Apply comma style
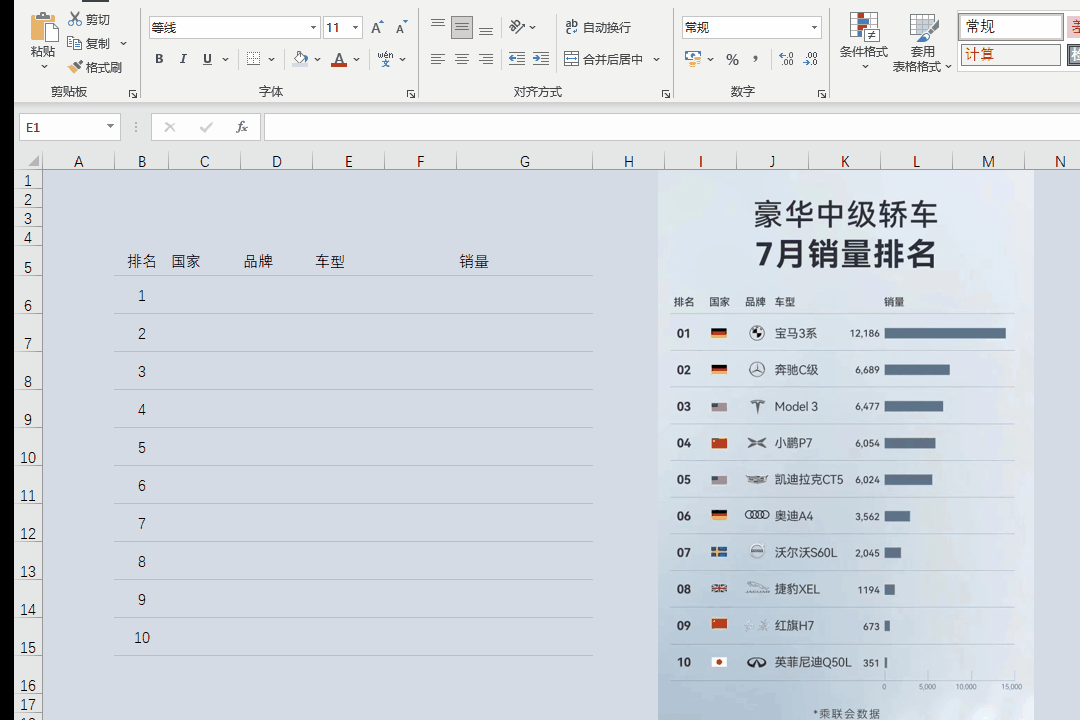Screen dimensions: 1080x720 (756, 59)
